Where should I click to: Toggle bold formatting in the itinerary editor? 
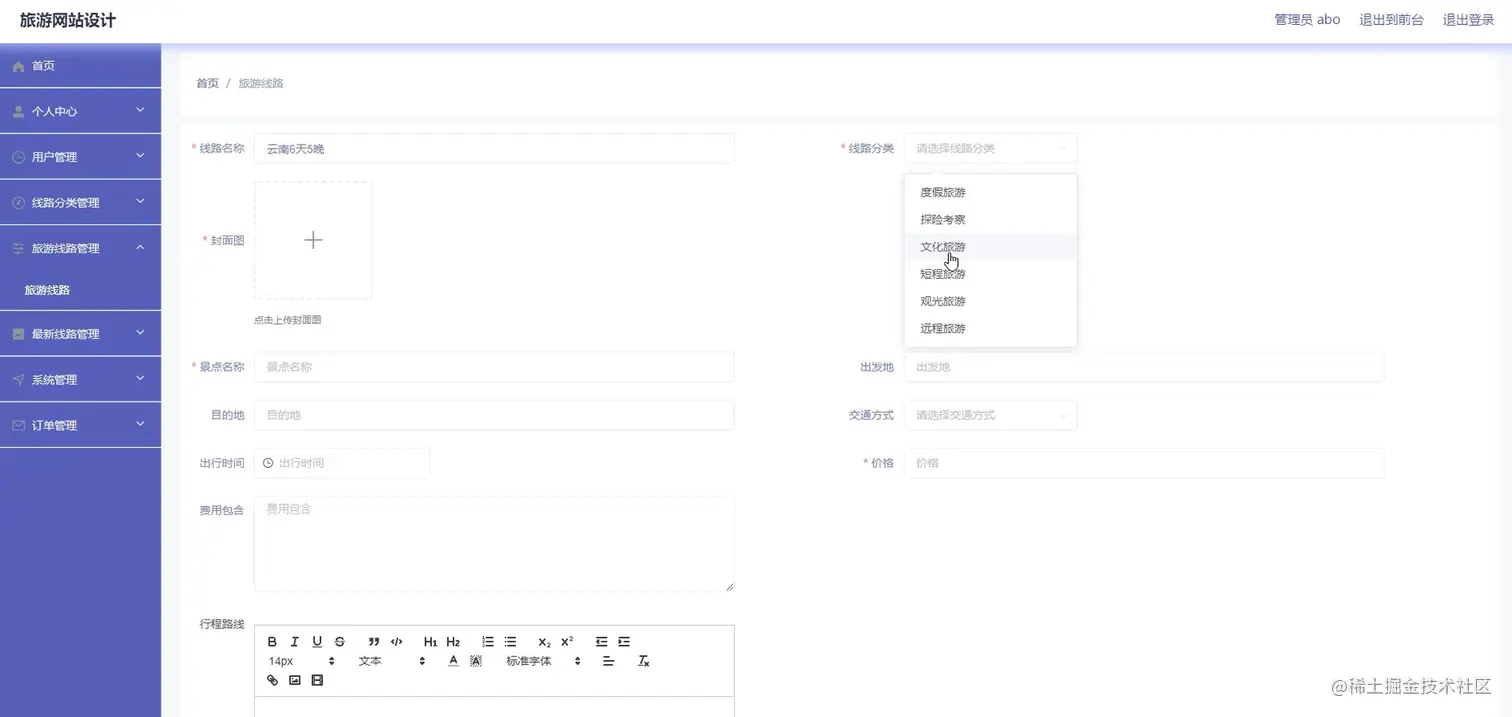[272, 641]
